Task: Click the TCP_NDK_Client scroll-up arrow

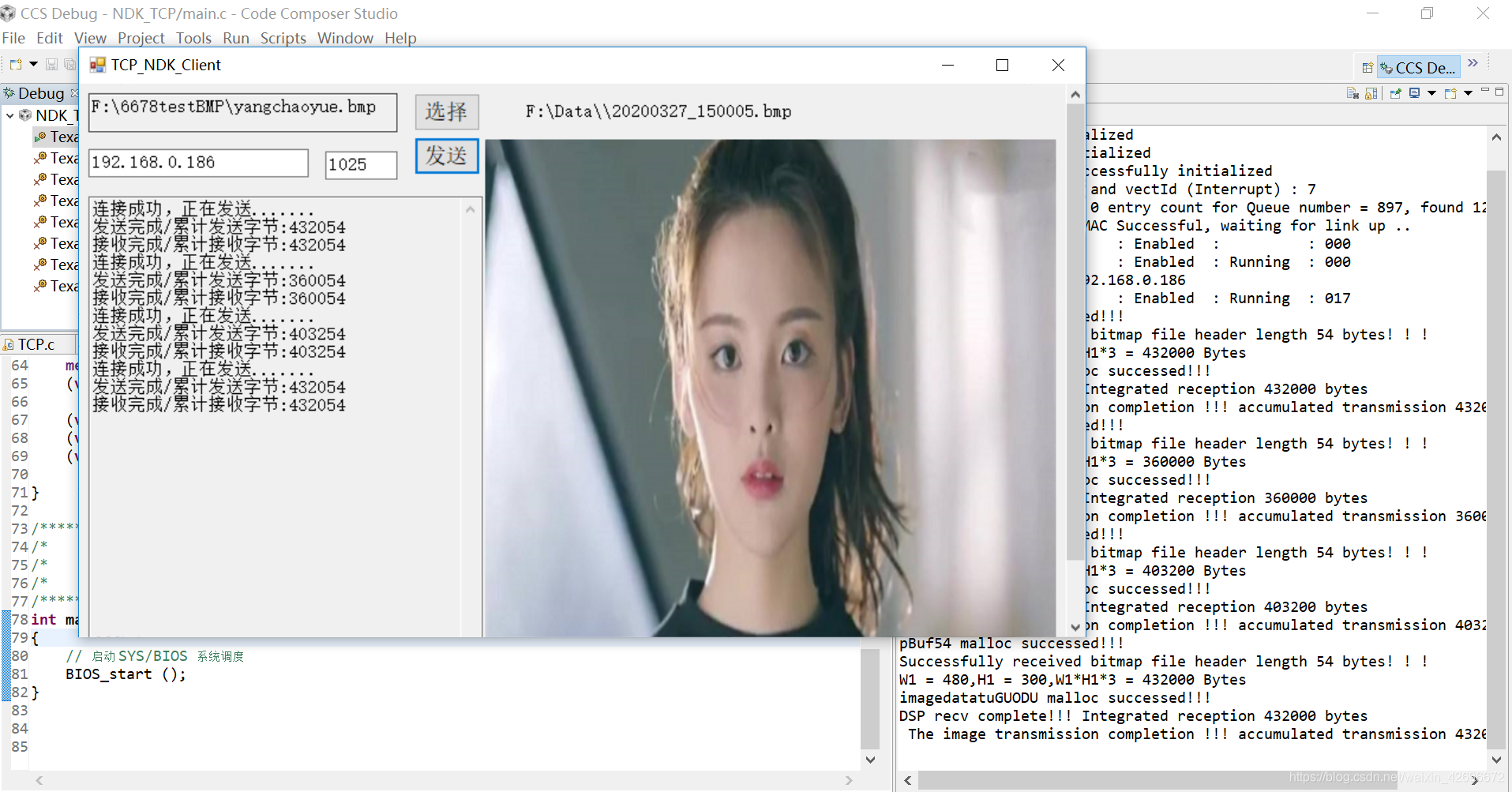Action: click(x=1075, y=94)
